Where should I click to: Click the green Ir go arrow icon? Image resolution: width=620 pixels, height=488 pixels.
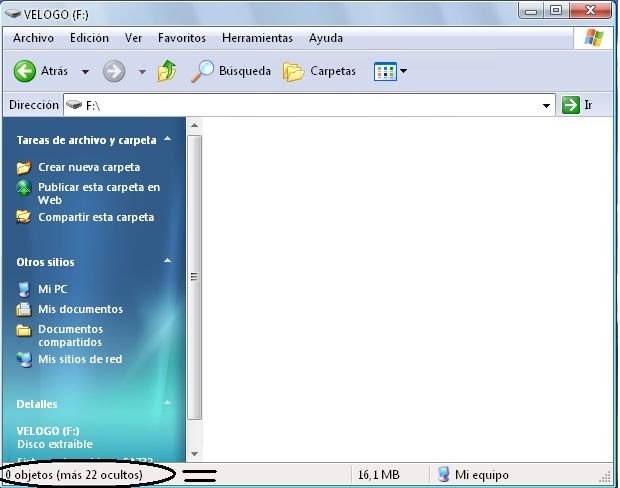point(571,105)
